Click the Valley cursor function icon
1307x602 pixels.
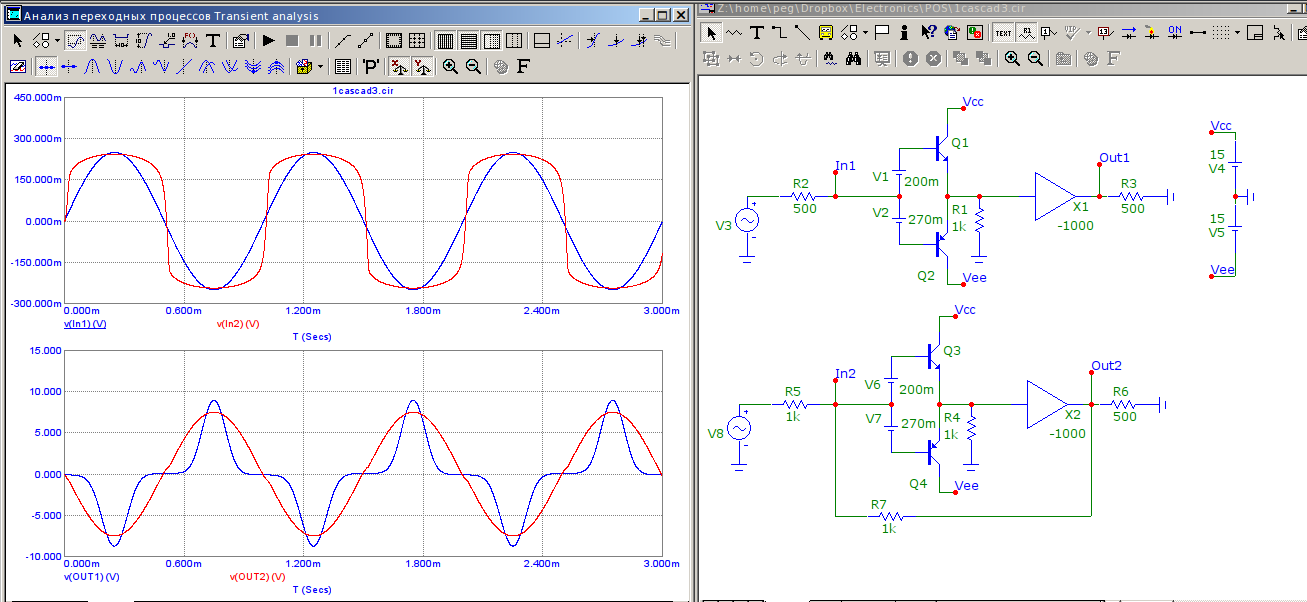[115, 67]
